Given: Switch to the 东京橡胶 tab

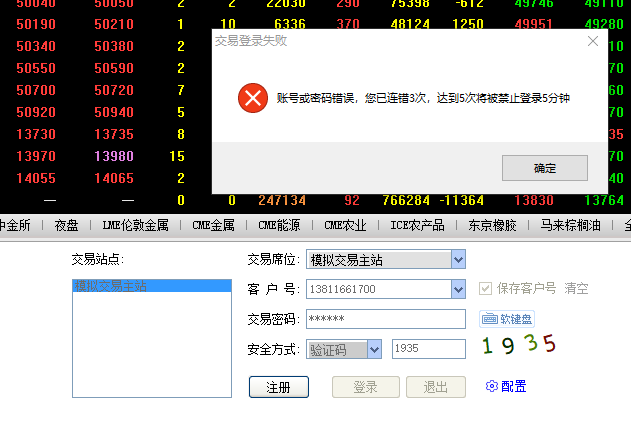Looking at the screenshot, I should click(x=492, y=225).
